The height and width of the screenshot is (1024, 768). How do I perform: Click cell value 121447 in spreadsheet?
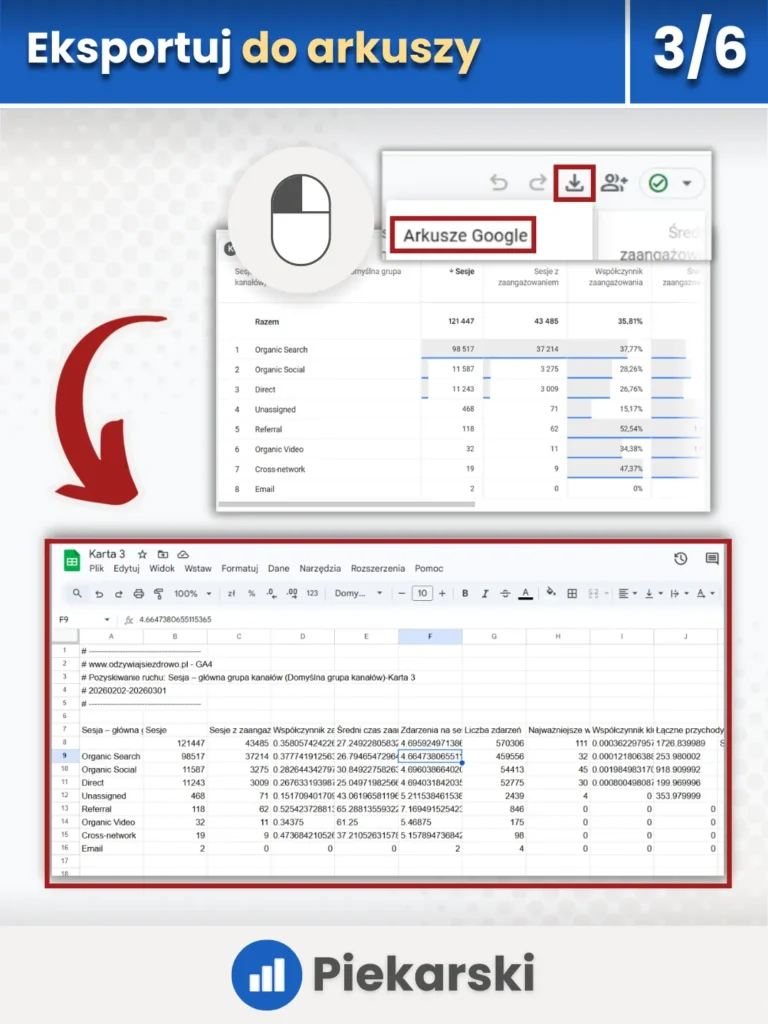tap(175, 743)
